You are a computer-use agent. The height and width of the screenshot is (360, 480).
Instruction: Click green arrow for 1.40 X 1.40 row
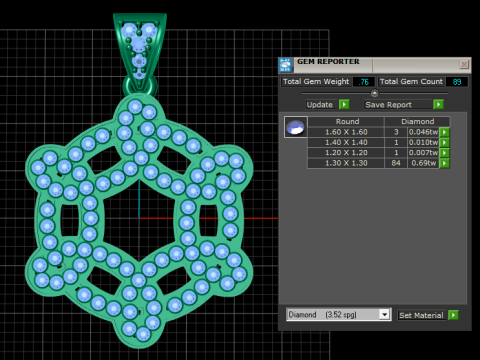point(444,142)
